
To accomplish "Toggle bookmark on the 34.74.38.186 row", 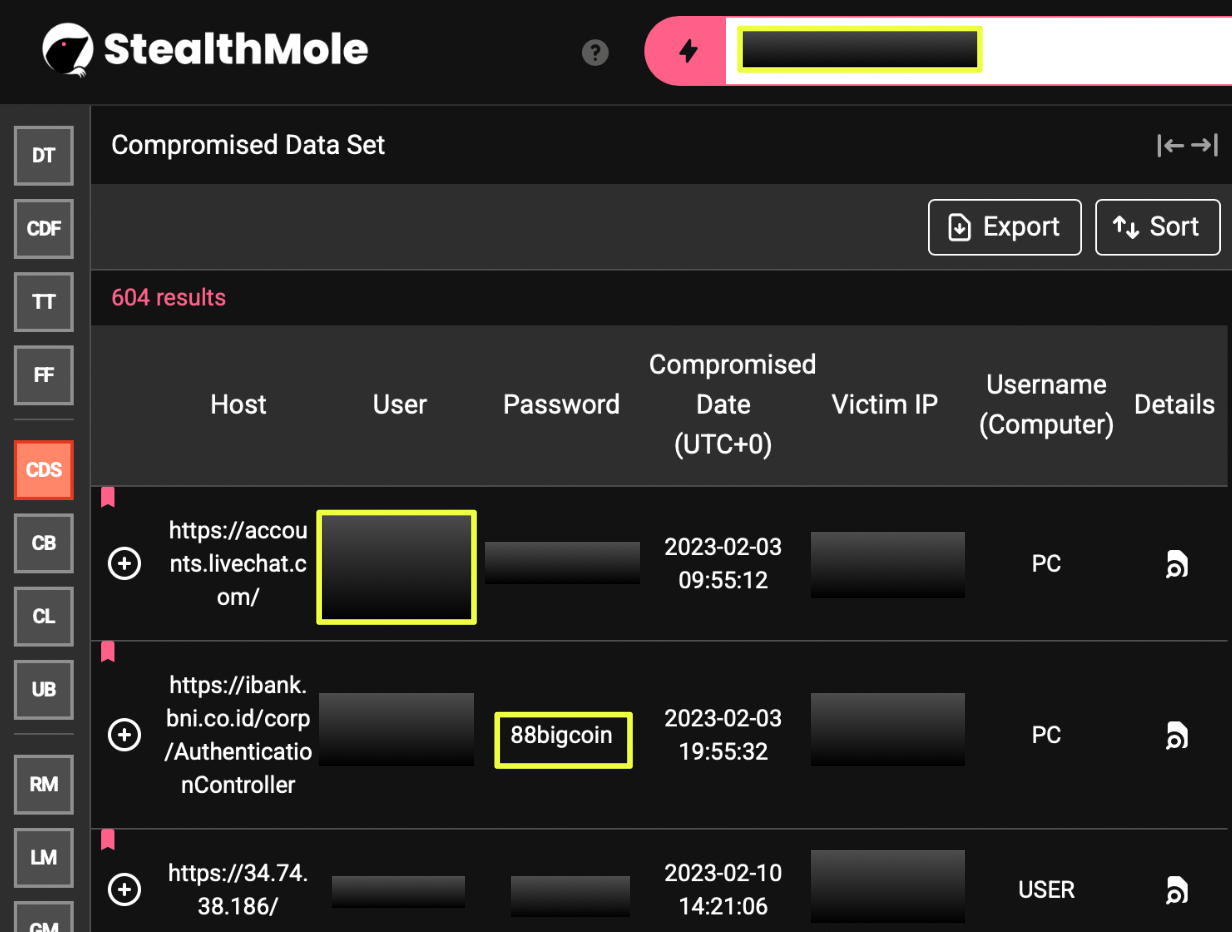I will (108, 839).
